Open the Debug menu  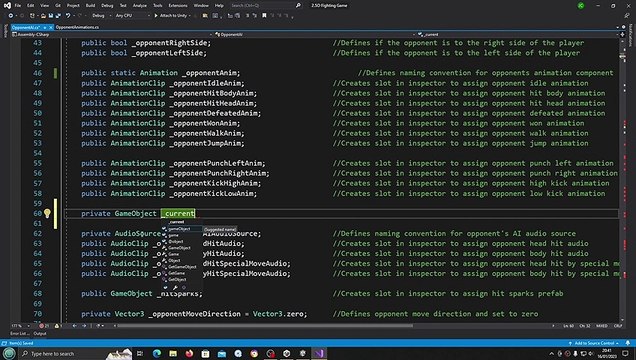coord(107,6)
